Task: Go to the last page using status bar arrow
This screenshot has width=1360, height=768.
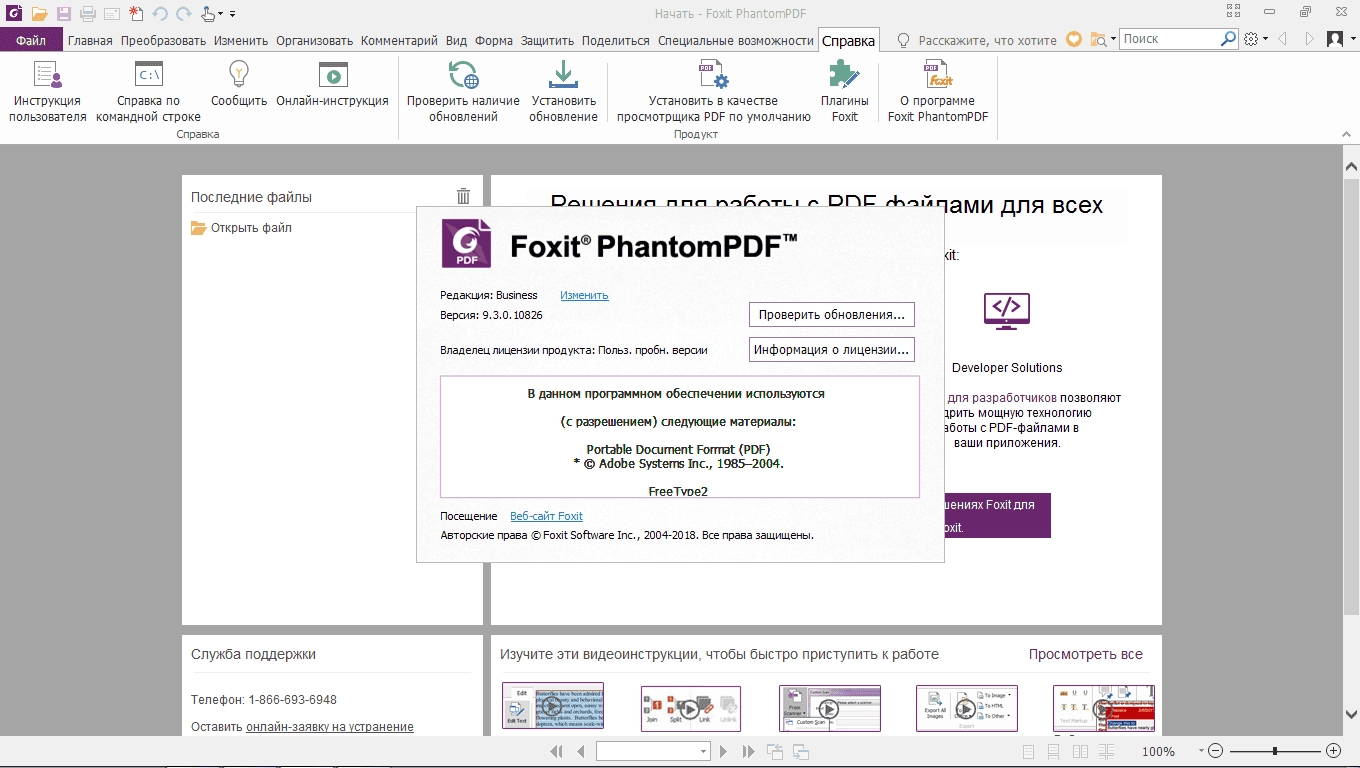Action: pyautogui.click(x=748, y=751)
